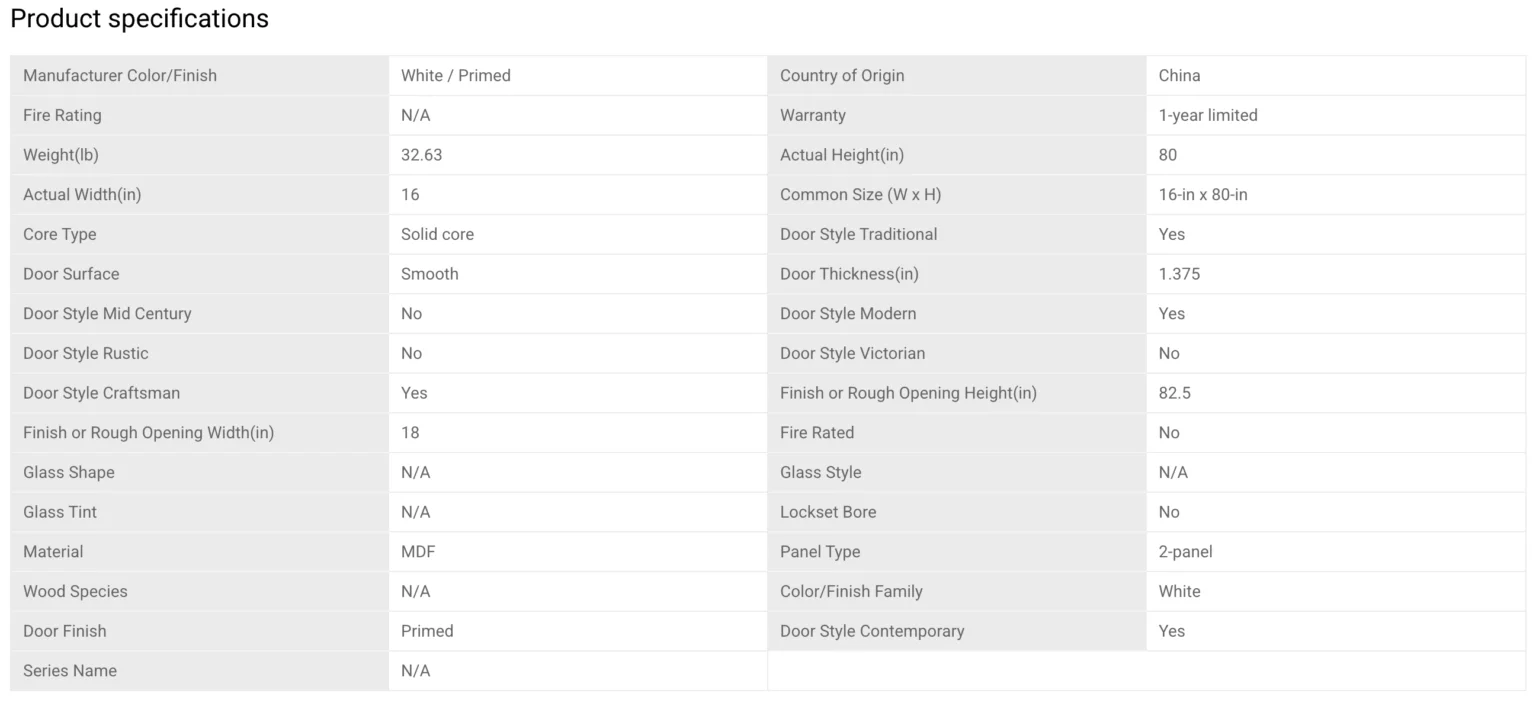Select the 16-in x 80-in common size
This screenshot has width=1536, height=703.
pyautogui.click(x=1203, y=195)
